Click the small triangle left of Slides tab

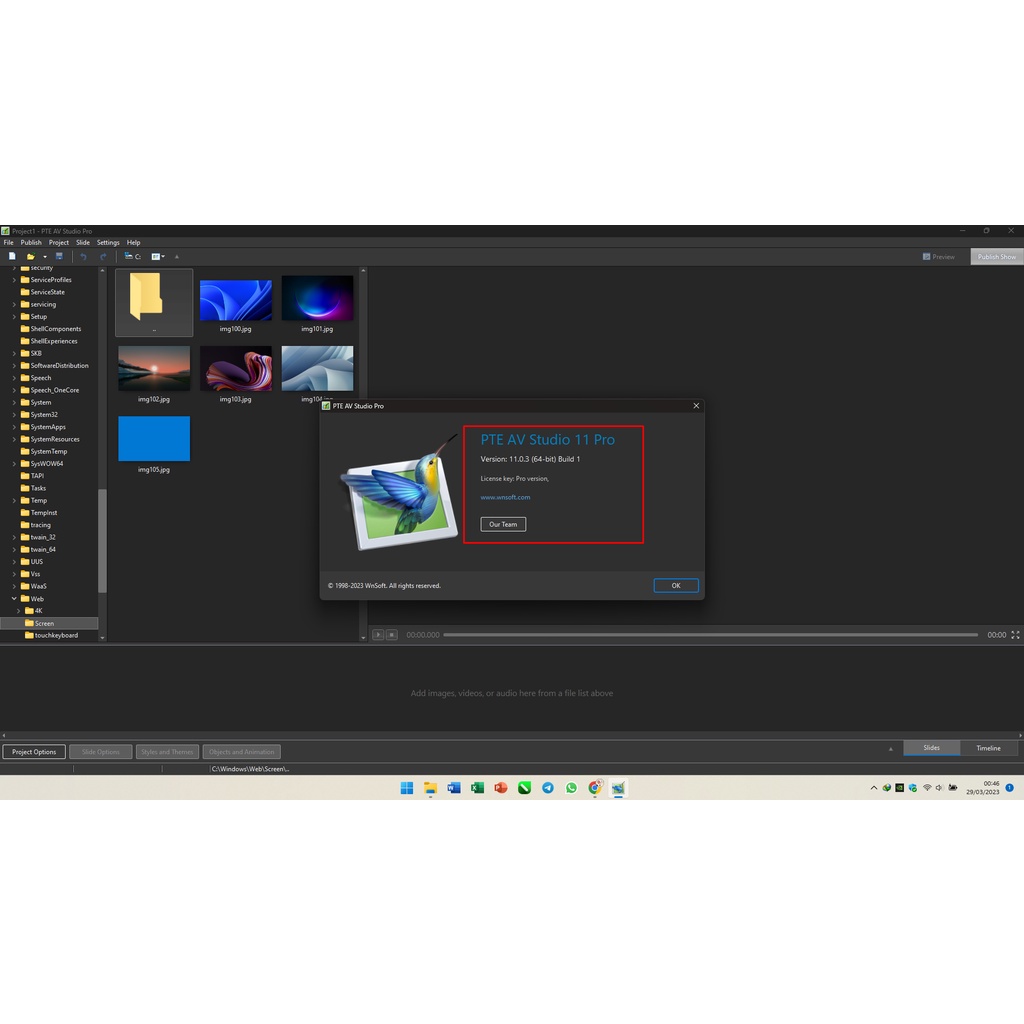pos(891,749)
